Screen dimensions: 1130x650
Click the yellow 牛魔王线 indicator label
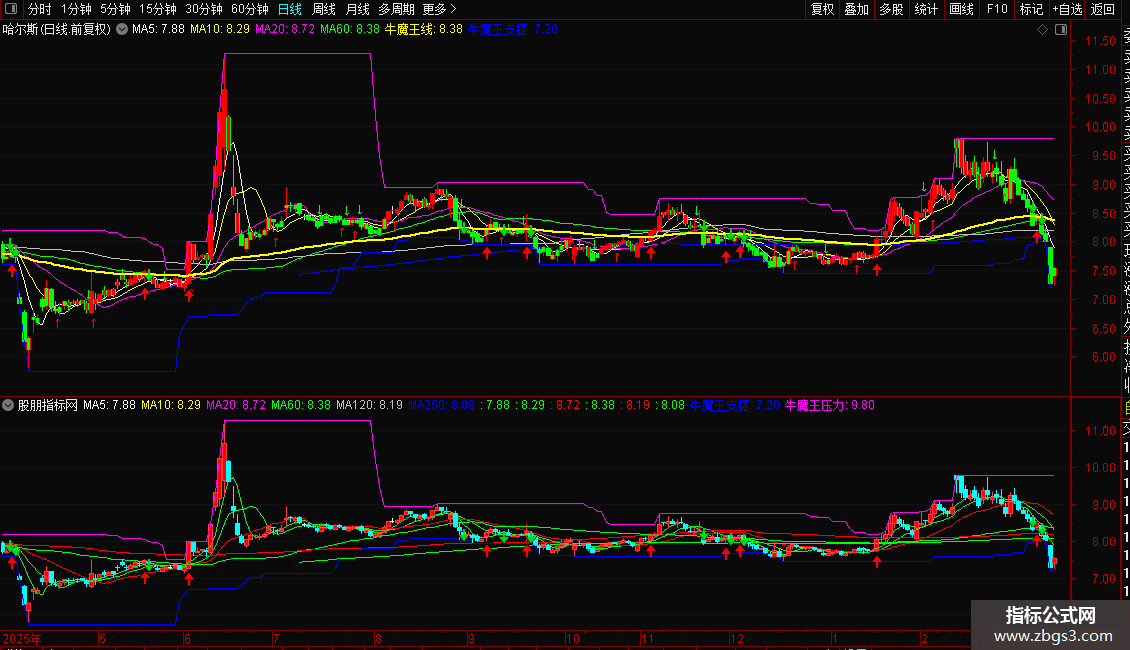click(423, 30)
